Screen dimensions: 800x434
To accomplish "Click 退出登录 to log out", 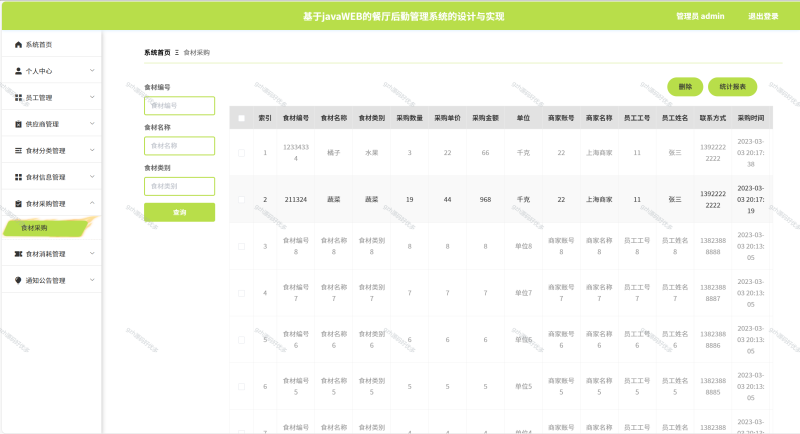I will tap(763, 16).
